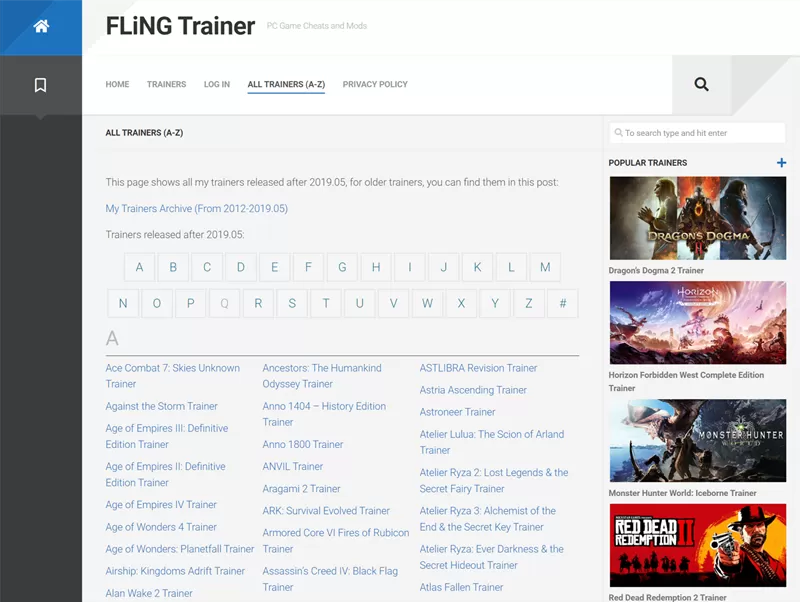The width and height of the screenshot is (800, 602).
Task: Jump to letter G index button
Action: (342, 267)
